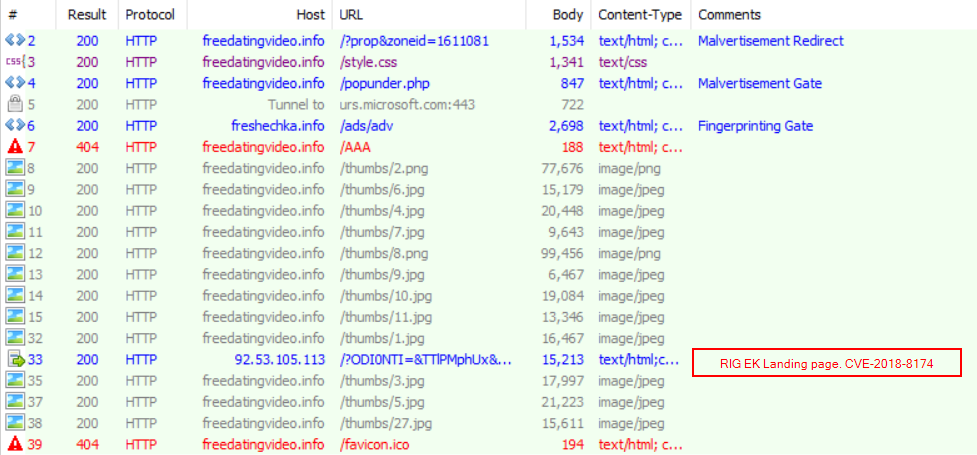Screen dimensions: 977x455
Task: Click the warning icon on favicon.ico session 39
Action: (15, 445)
